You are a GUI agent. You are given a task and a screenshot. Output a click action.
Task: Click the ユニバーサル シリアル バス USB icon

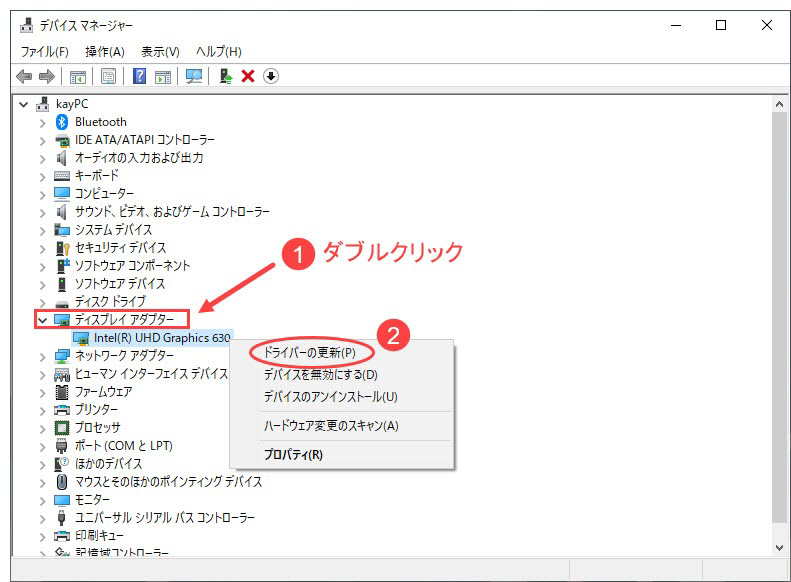(x=62, y=517)
